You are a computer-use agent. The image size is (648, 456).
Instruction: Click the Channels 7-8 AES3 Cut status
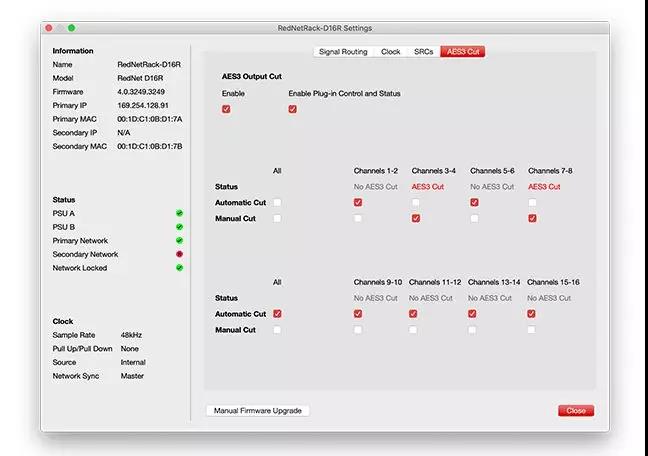pyautogui.click(x=544, y=187)
